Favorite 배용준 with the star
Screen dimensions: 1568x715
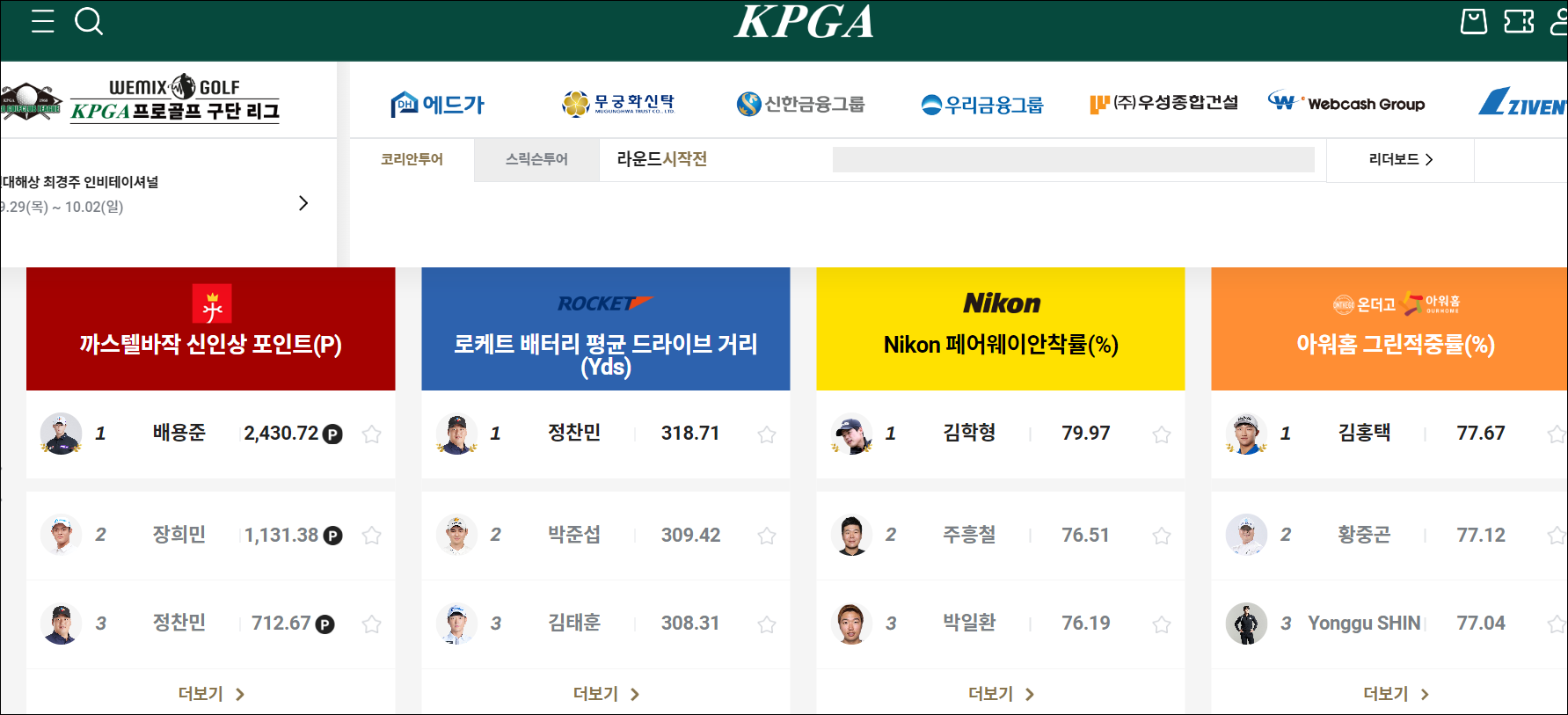pyautogui.click(x=372, y=434)
